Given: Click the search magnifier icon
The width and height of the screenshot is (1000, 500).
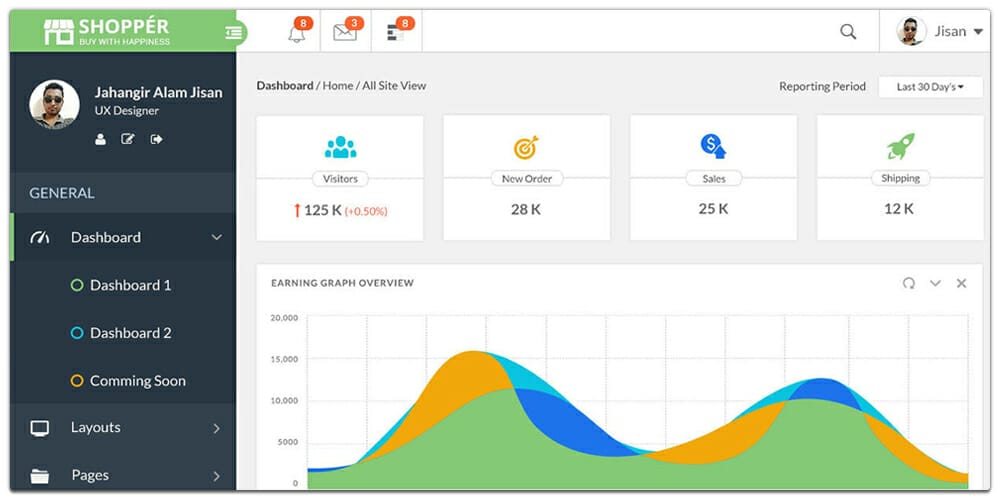Looking at the screenshot, I should [848, 31].
